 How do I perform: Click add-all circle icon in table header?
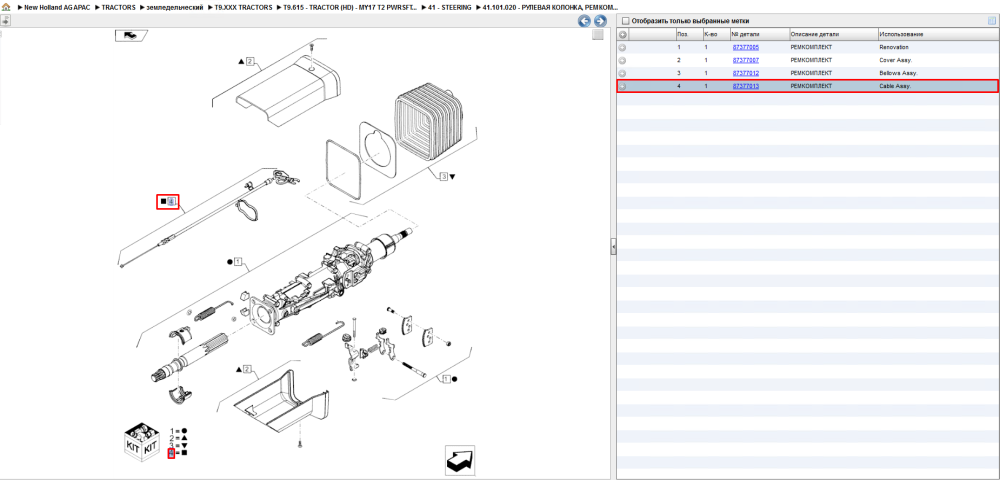point(623,34)
